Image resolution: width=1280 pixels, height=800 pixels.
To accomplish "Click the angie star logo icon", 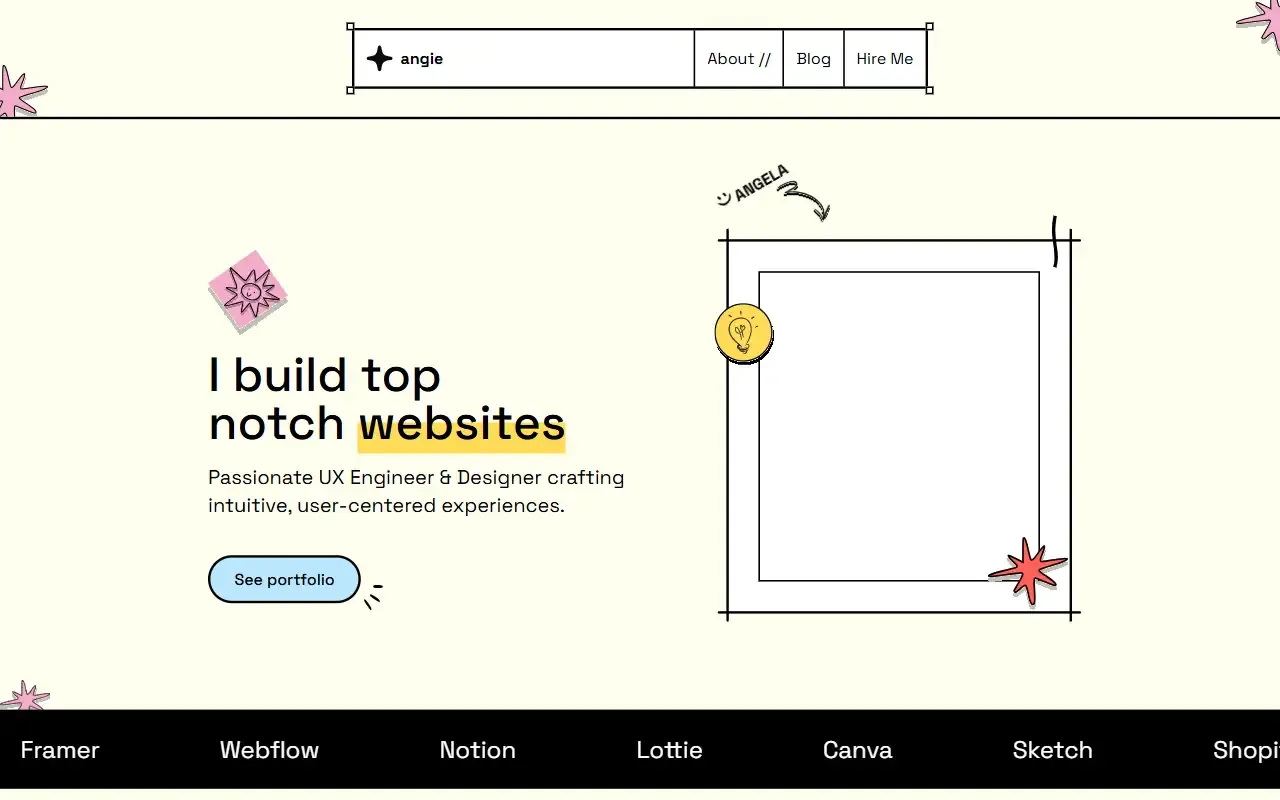I will [379, 59].
